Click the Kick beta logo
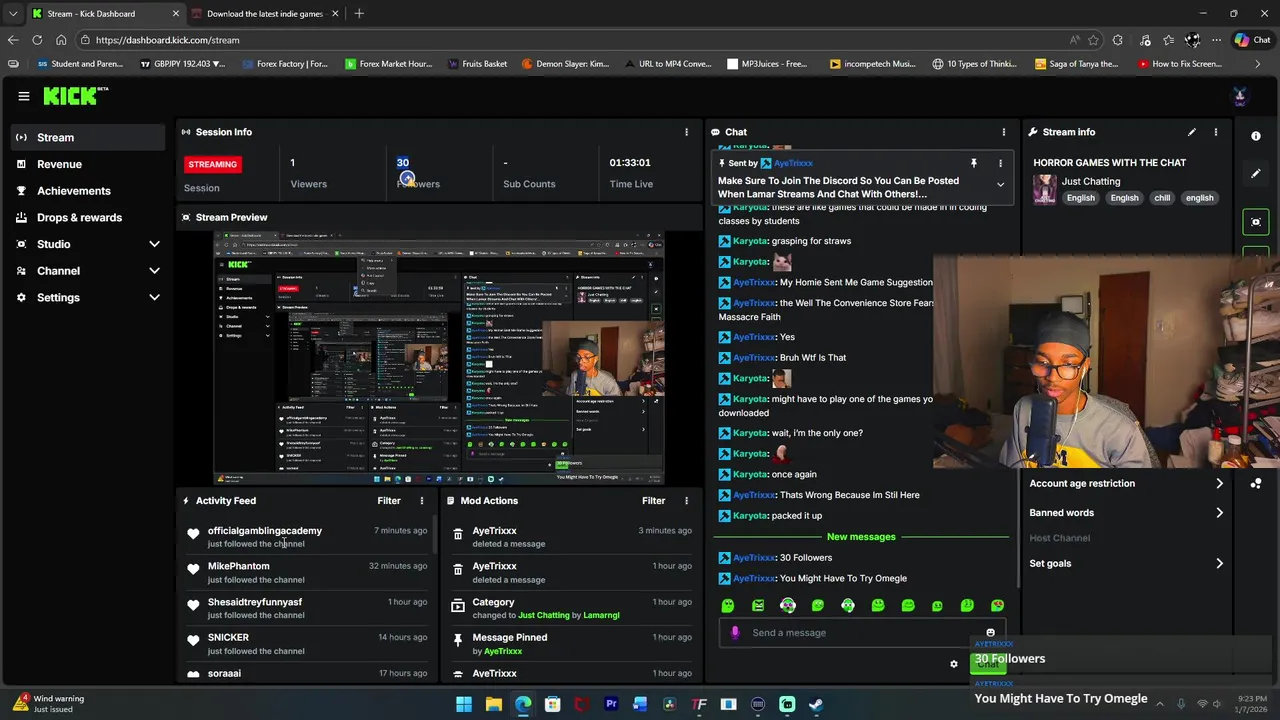1280x720 pixels. click(75, 96)
